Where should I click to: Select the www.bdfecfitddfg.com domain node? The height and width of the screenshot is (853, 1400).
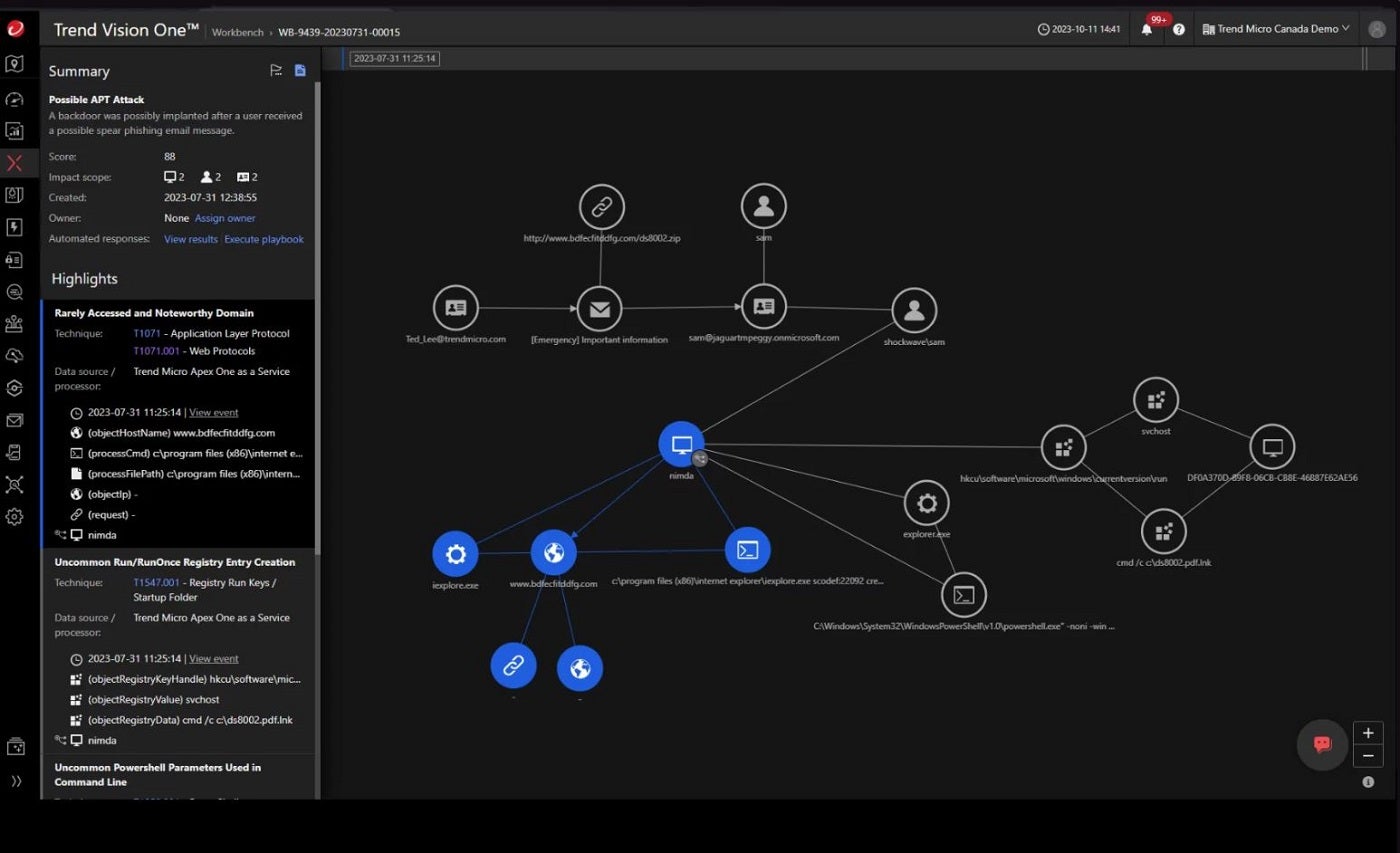(553, 551)
